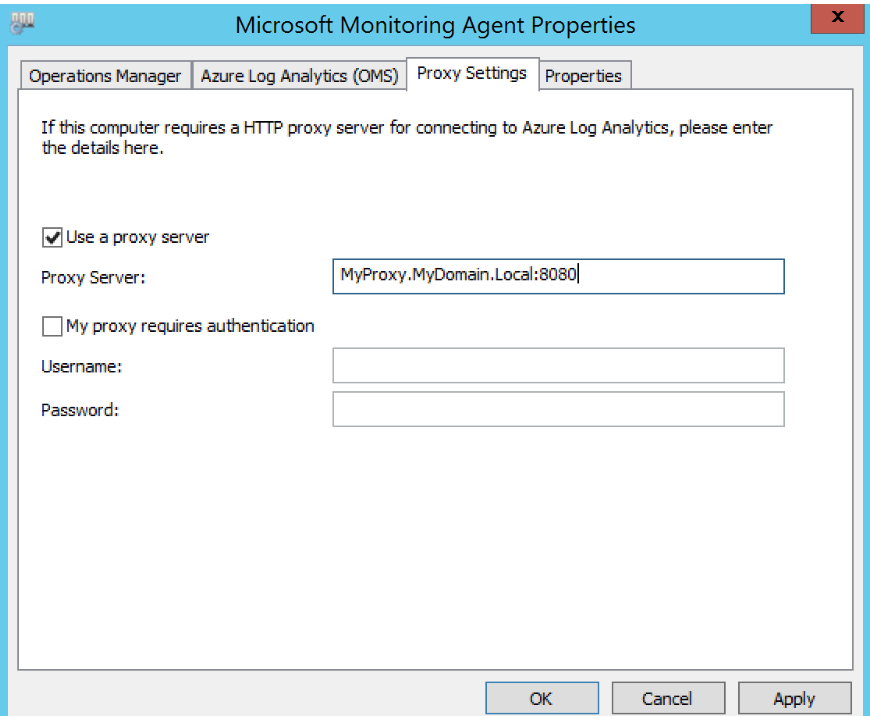The height and width of the screenshot is (716, 870).
Task: Confirm settings with the OK button
Action: coord(542,698)
